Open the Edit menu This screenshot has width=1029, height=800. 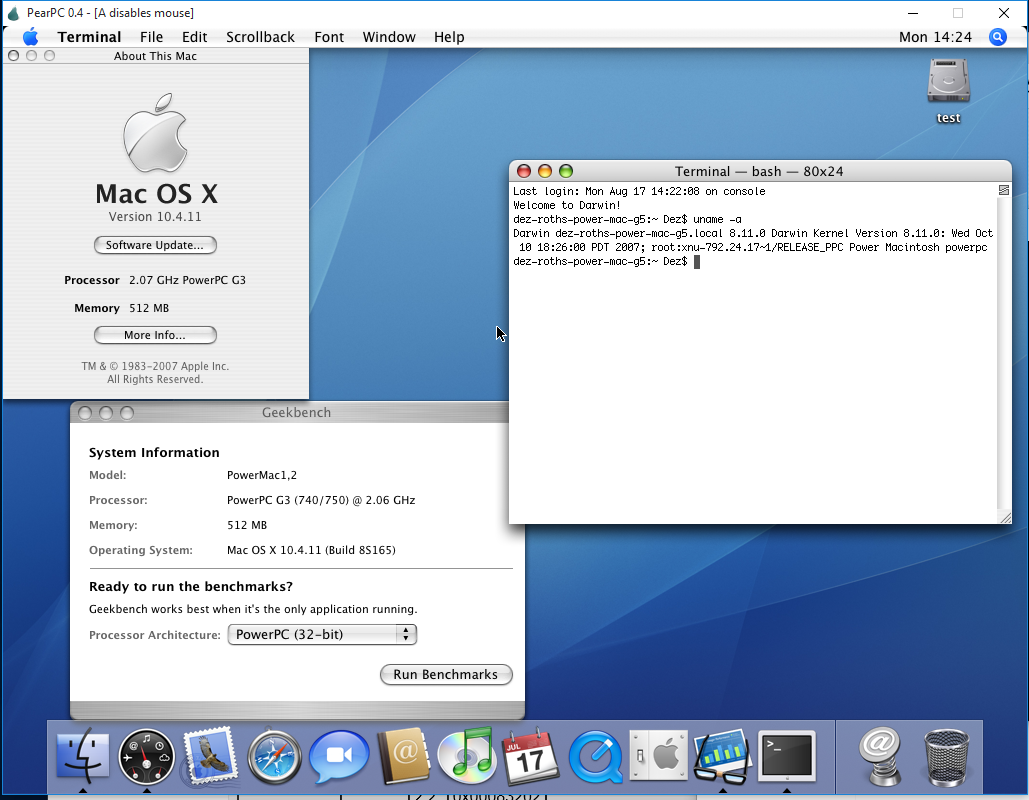[194, 37]
